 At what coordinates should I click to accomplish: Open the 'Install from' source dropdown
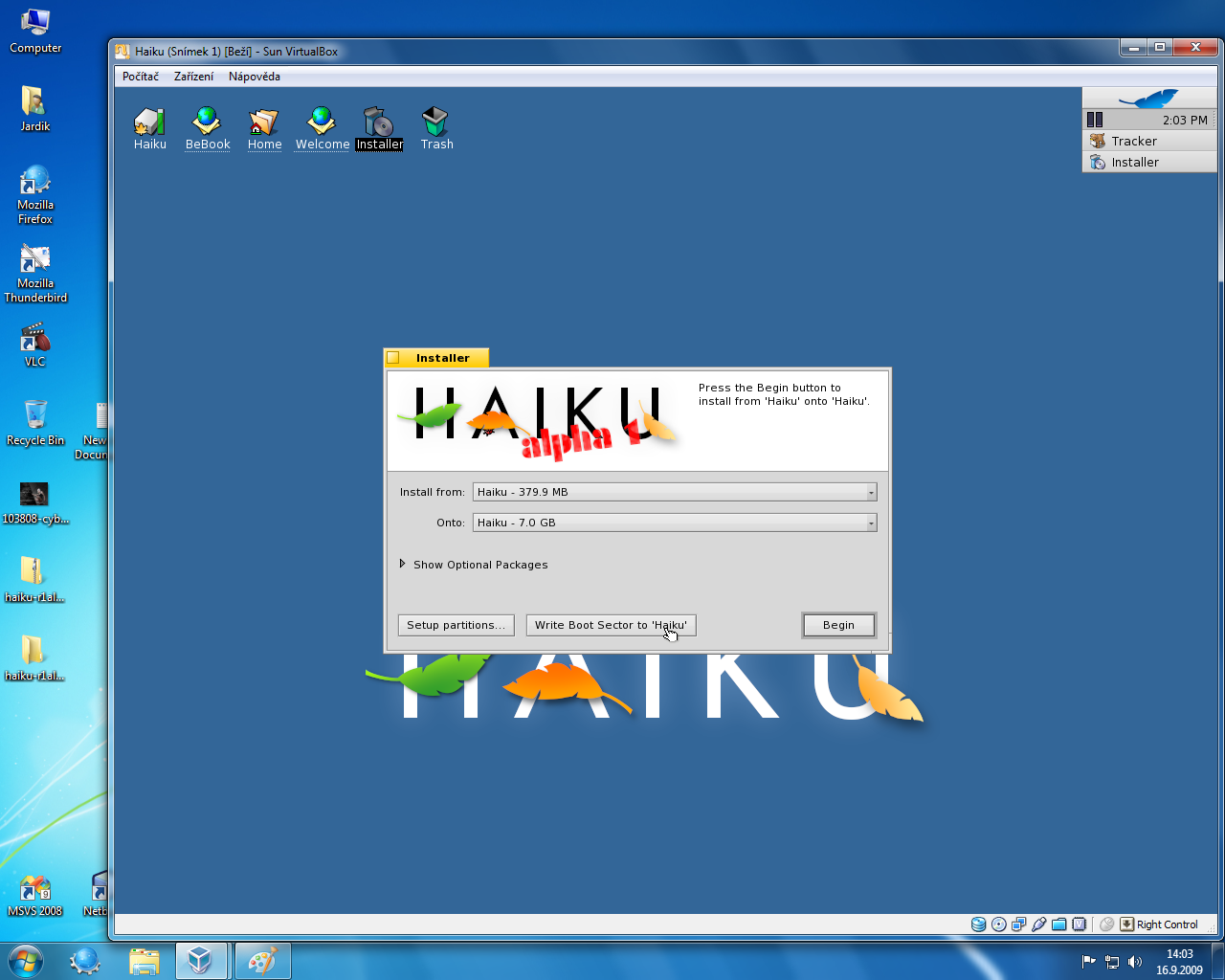point(675,492)
